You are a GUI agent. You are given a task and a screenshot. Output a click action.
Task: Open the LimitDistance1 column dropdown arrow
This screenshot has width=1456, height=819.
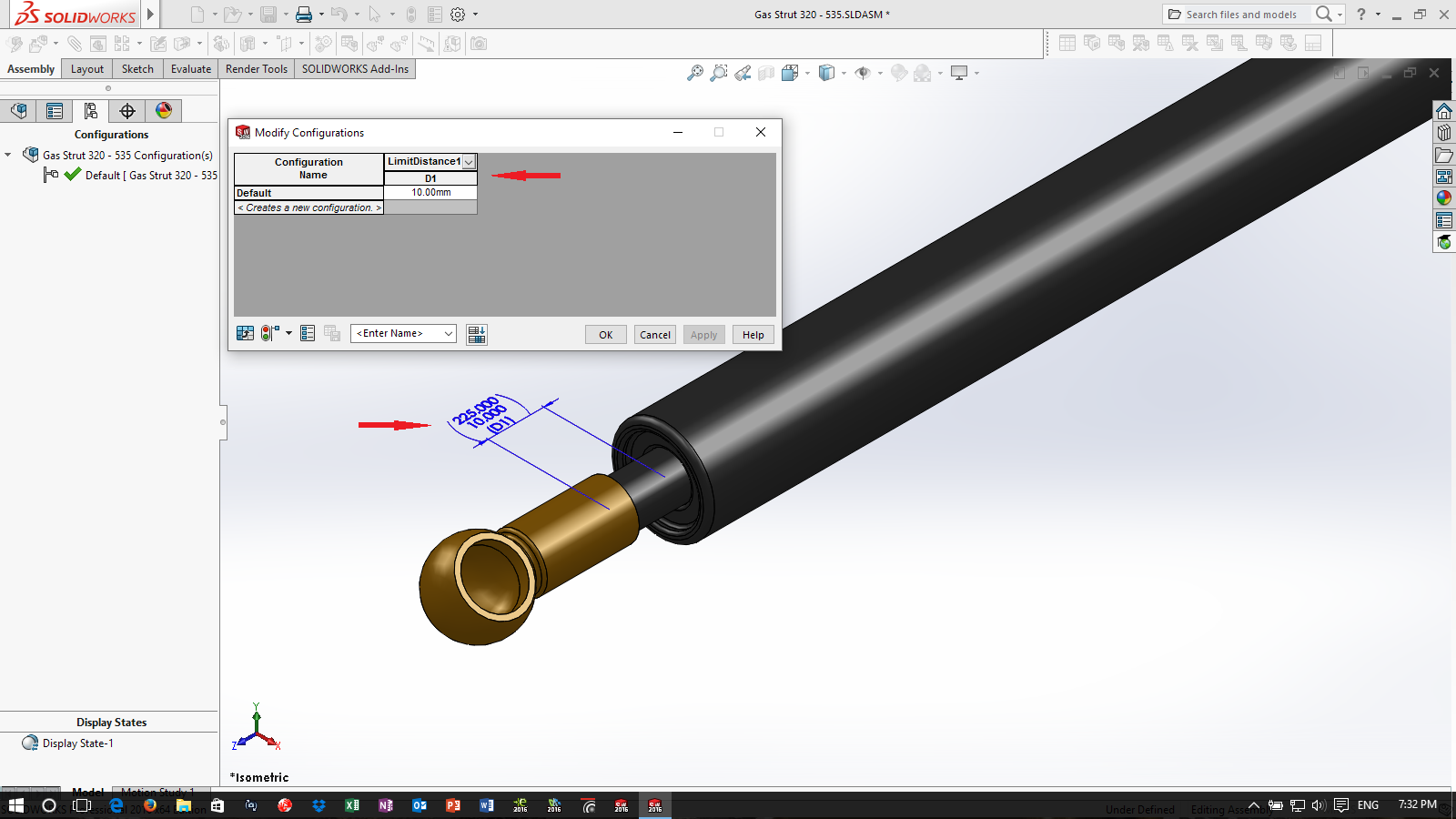469,162
